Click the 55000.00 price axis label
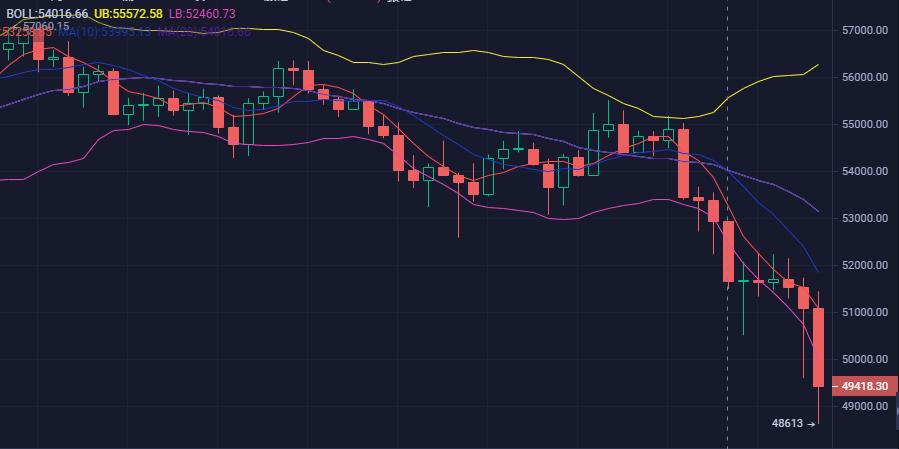Screen dimensions: 899x449 [866, 124]
